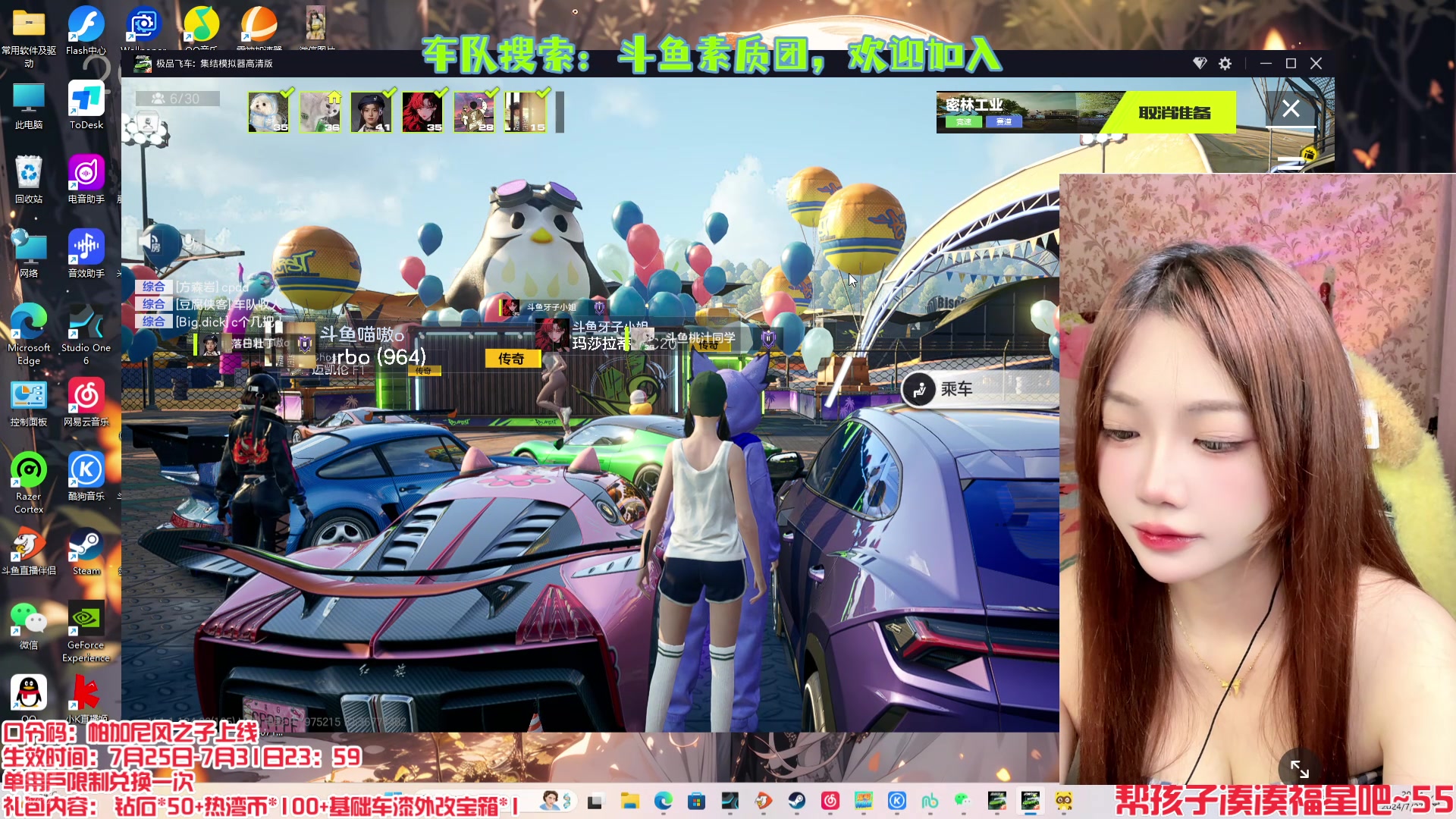Click the 乘车 ride-car button
The height and width of the screenshot is (819, 1456).
(x=978, y=389)
